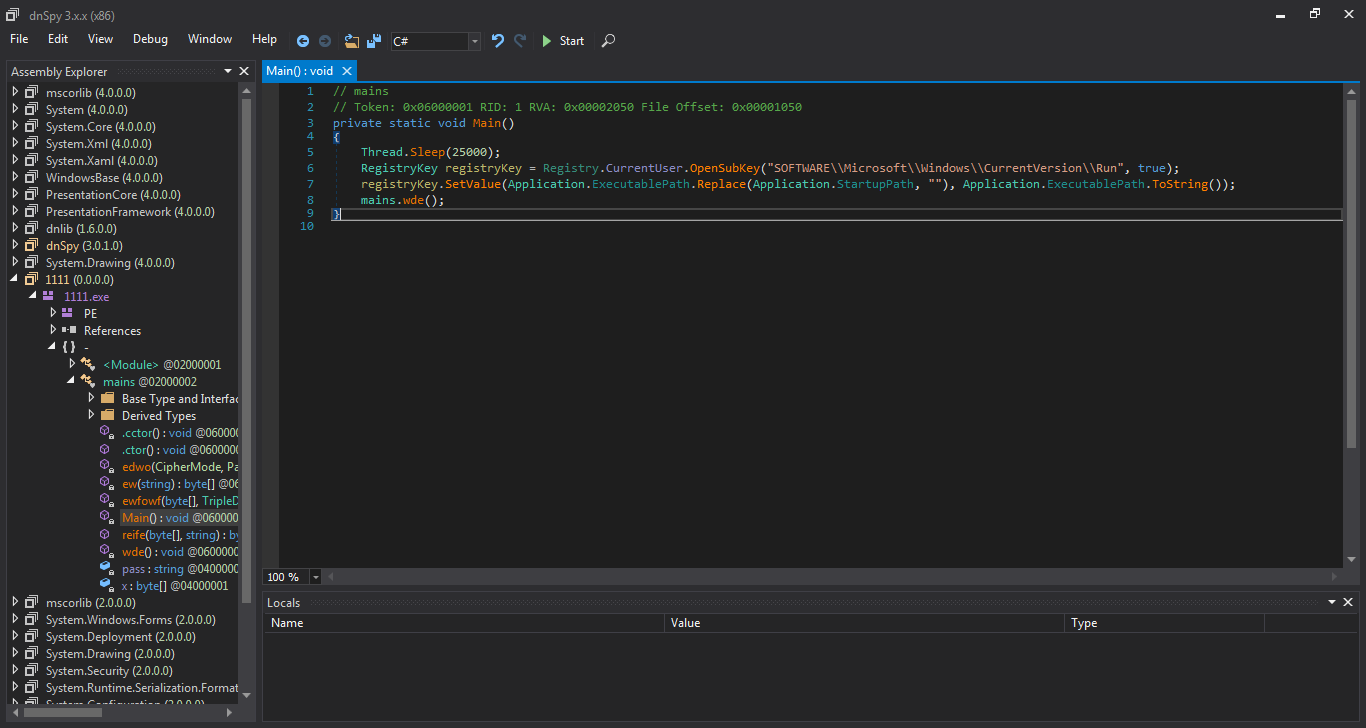Screen dimensions: 1366x728
Task: Click the Open file folder icon
Action: coord(352,41)
